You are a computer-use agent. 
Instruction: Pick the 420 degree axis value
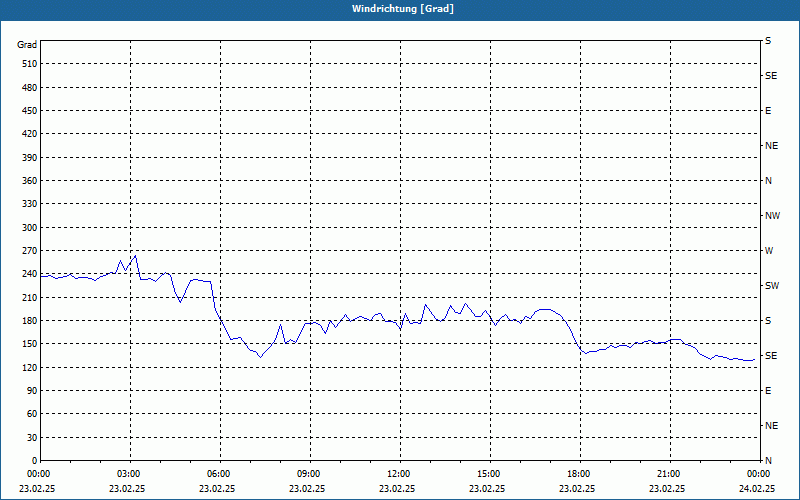coord(30,134)
